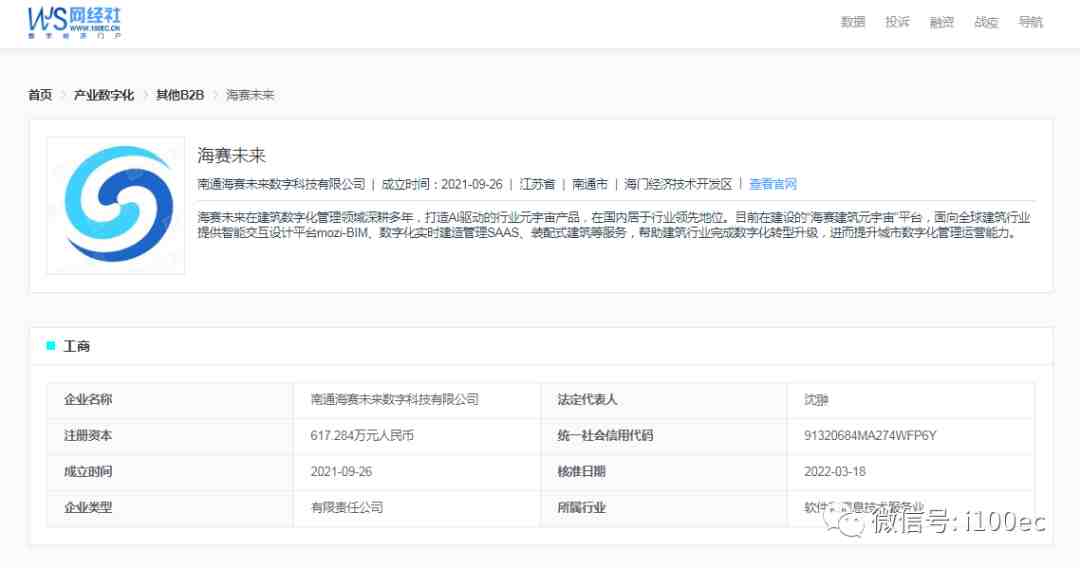Click the 所属行业 table label

581,507
